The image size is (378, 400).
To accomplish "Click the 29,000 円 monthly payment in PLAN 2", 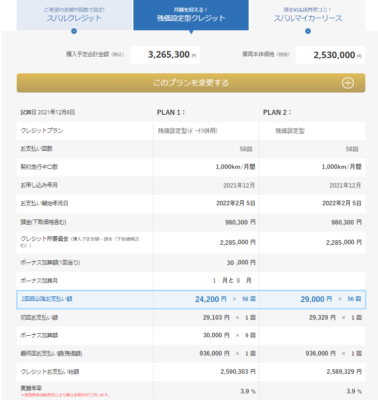I will (x=316, y=299).
